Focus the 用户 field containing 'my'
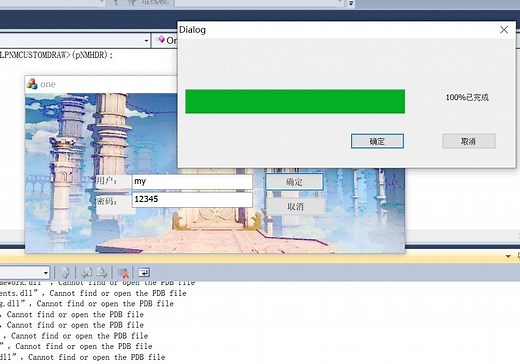 pyautogui.click(x=192, y=181)
